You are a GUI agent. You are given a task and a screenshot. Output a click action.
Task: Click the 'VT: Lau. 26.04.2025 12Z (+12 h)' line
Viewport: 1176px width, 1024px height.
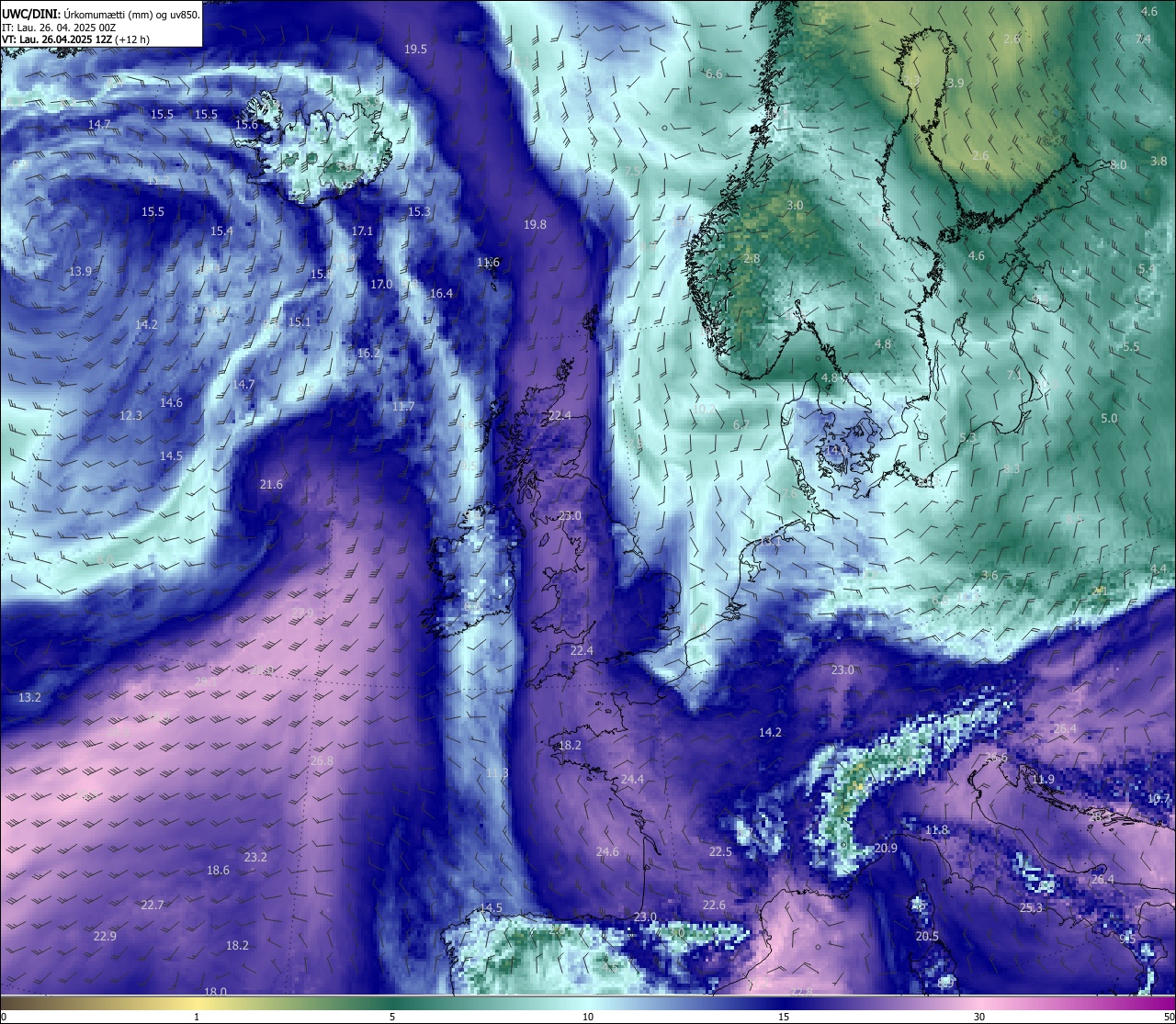click(x=75, y=39)
